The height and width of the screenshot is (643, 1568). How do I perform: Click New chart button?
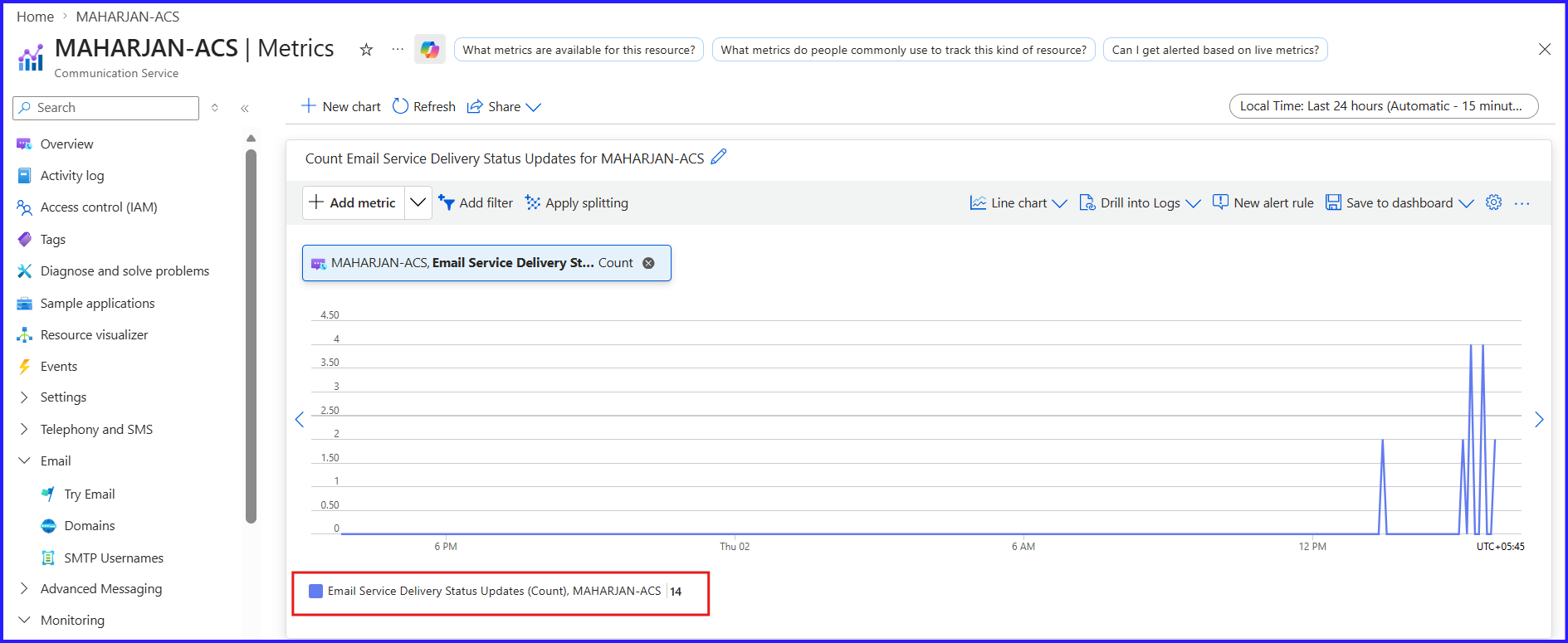[x=341, y=107]
